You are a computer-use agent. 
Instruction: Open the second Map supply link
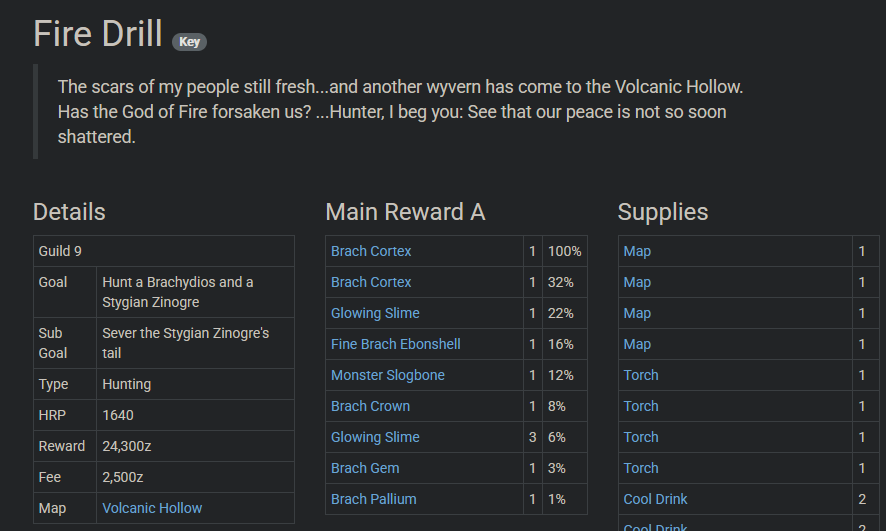coord(637,282)
